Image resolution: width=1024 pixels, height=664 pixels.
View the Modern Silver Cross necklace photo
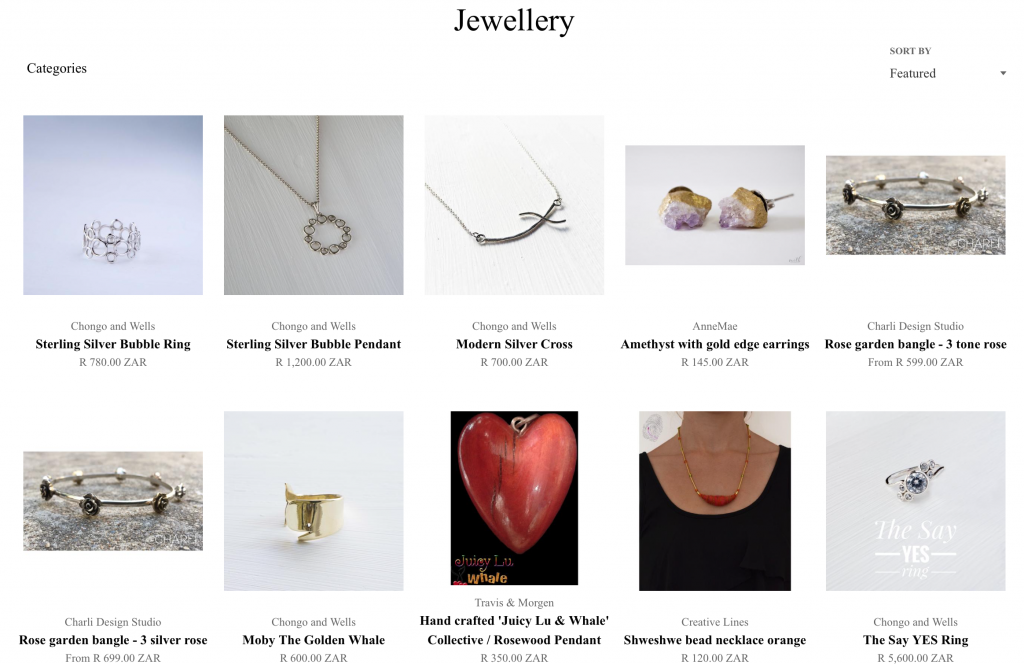tap(514, 205)
